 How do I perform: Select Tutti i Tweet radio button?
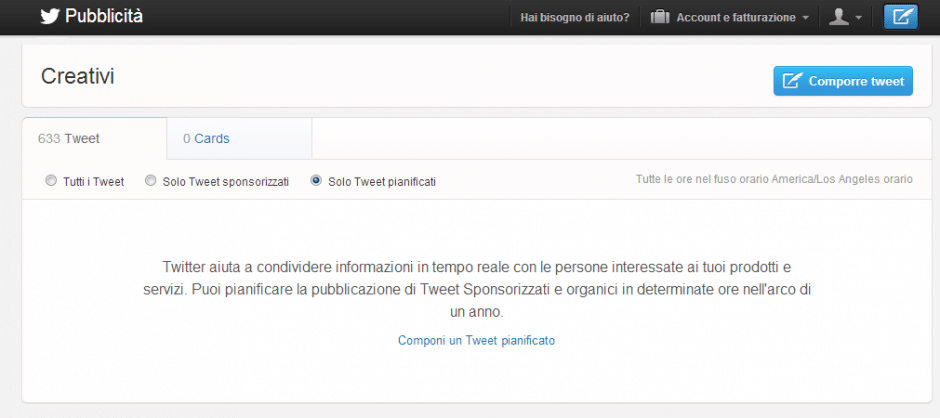click(51, 181)
